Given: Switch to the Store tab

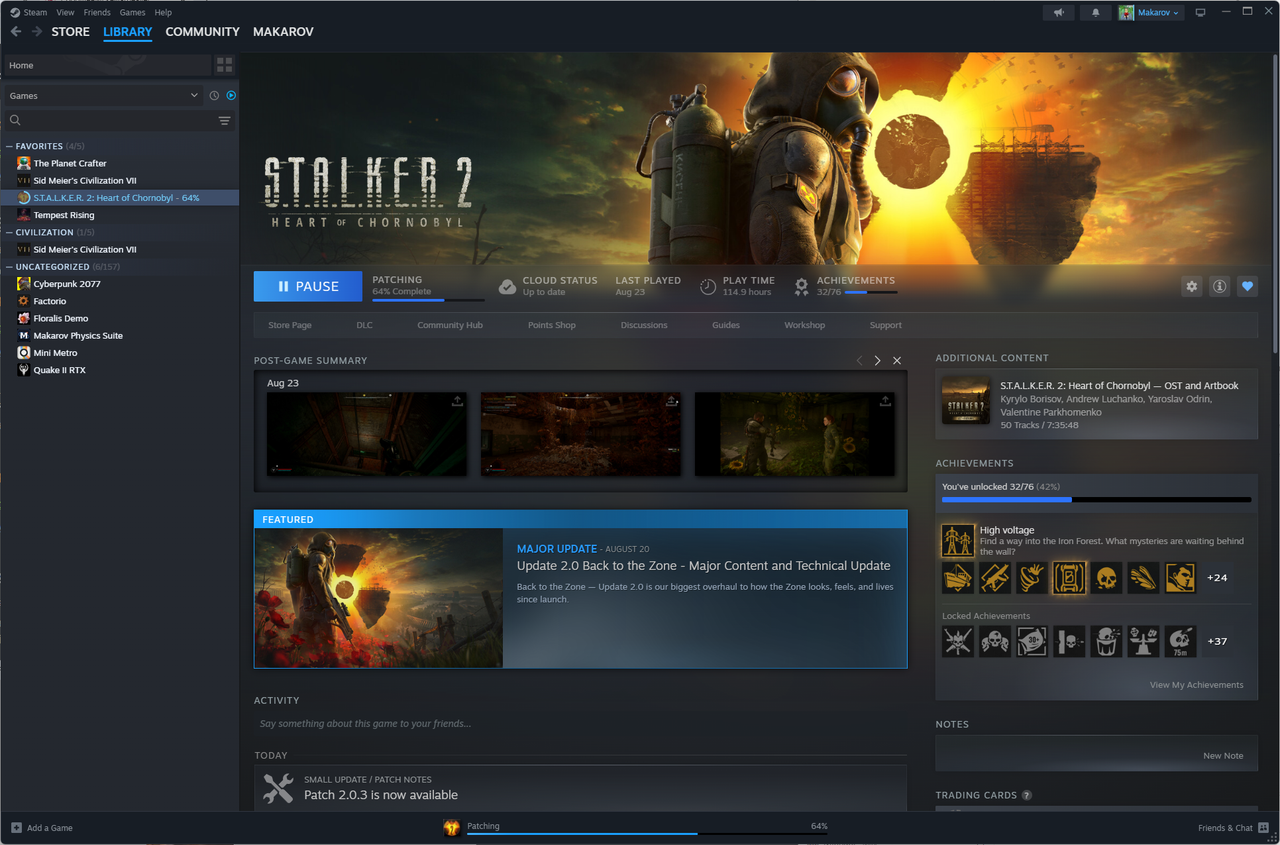Looking at the screenshot, I should [x=71, y=32].
